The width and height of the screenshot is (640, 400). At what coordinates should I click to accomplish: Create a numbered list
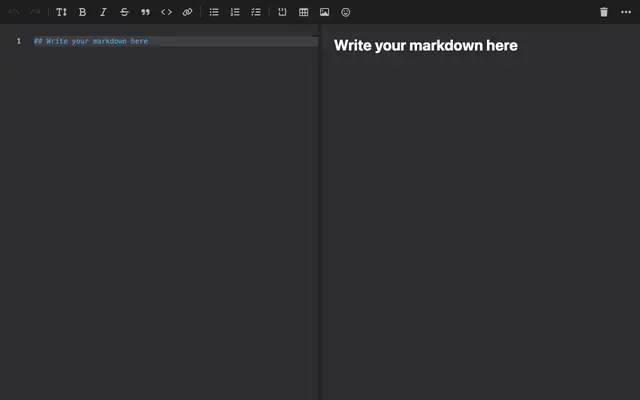(235, 12)
